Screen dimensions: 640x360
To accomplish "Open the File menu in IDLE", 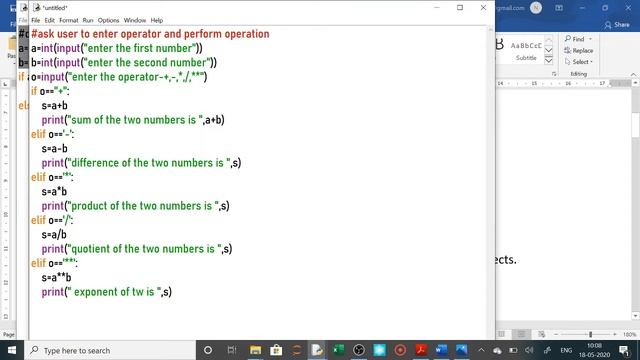I will pos(36,20).
